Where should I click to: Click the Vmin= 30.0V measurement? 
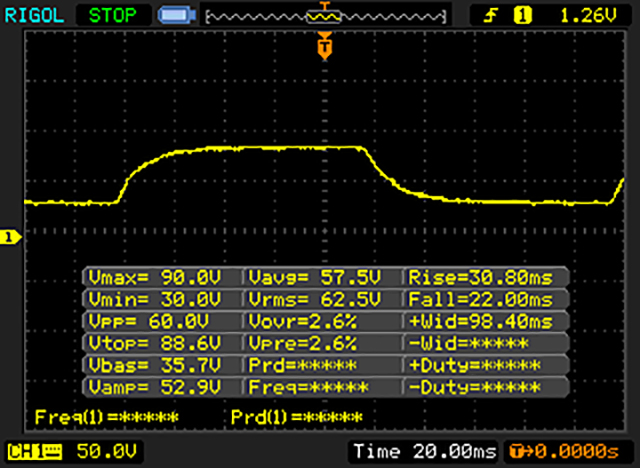(155, 300)
